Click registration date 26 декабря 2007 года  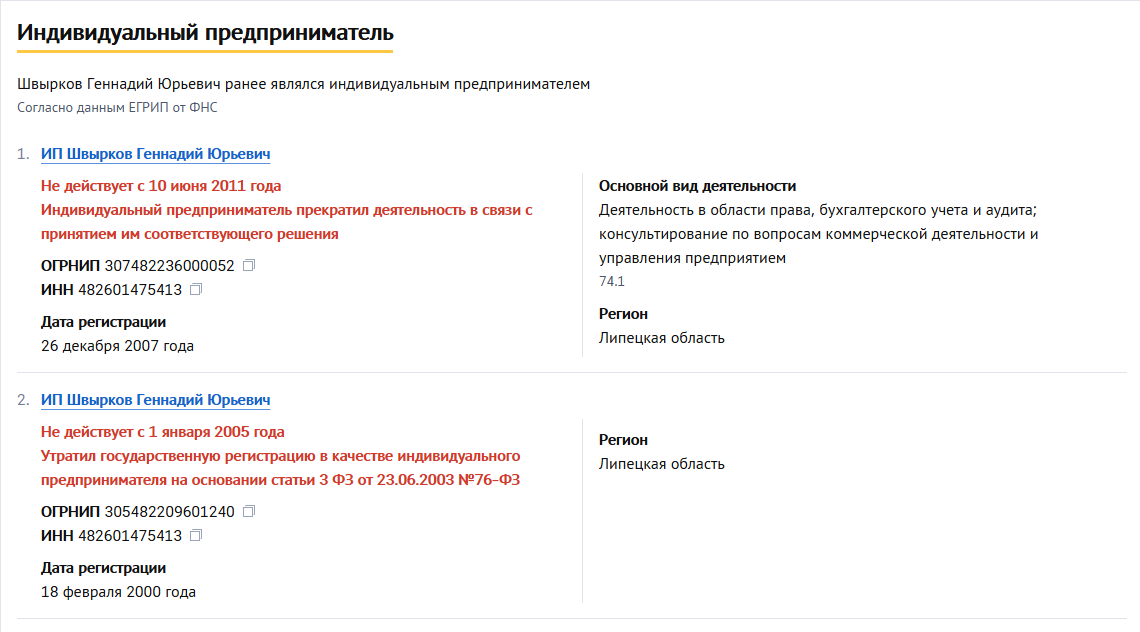coord(117,346)
